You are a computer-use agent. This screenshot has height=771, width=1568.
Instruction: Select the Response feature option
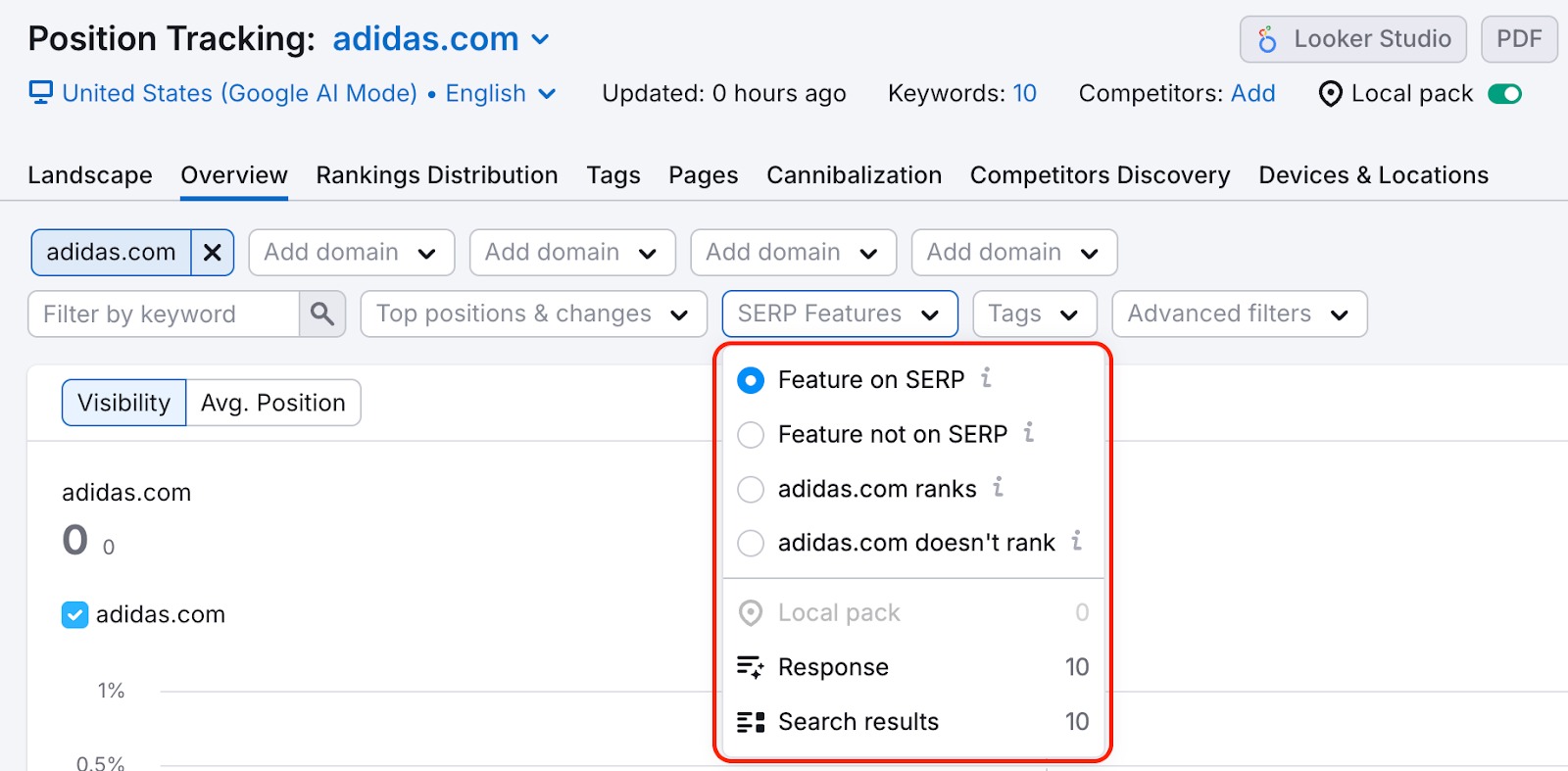[x=833, y=667]
